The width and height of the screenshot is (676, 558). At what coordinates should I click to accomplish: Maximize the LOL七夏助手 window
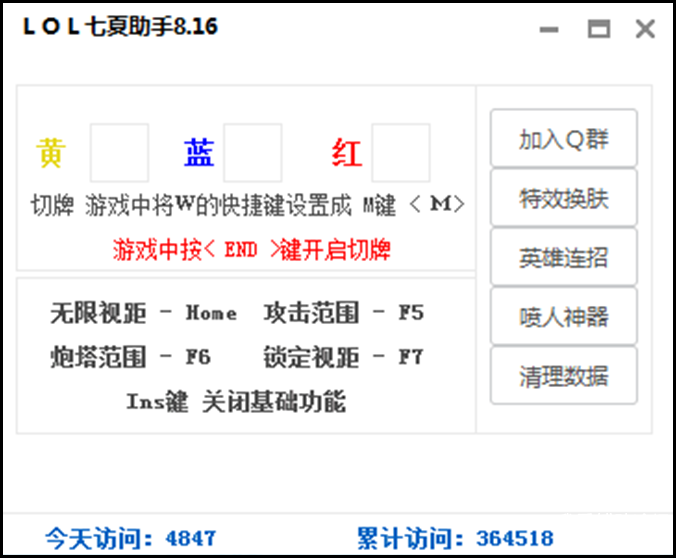pyautogui.click(x=599, y=29)
